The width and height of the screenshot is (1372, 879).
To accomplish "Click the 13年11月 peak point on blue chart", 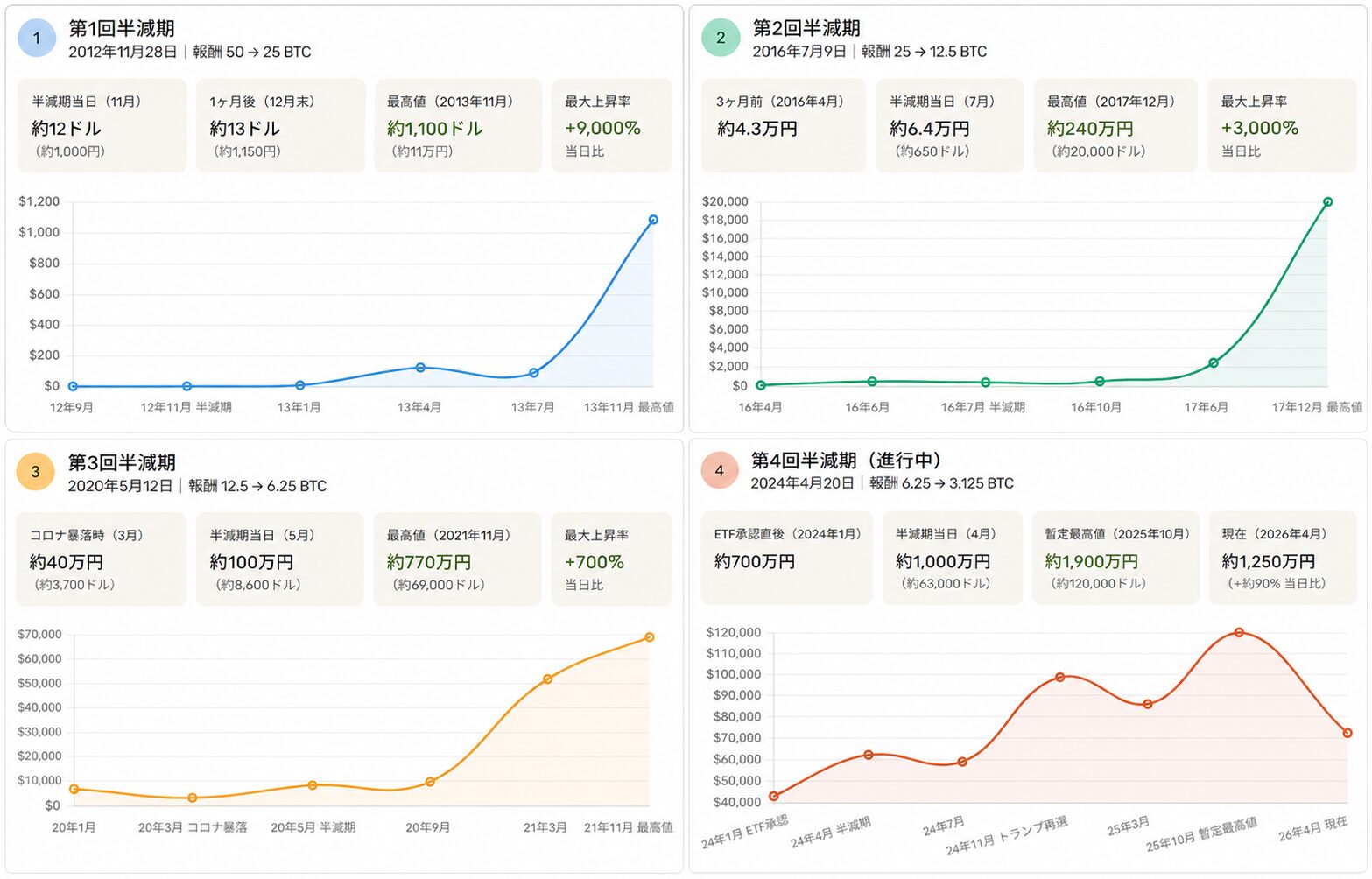I will 653,220.
